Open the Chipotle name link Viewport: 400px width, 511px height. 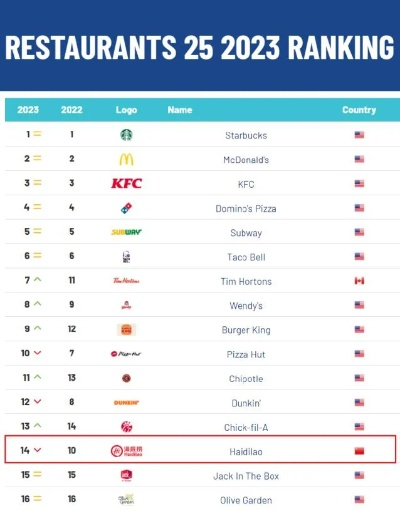coord(246,379)
